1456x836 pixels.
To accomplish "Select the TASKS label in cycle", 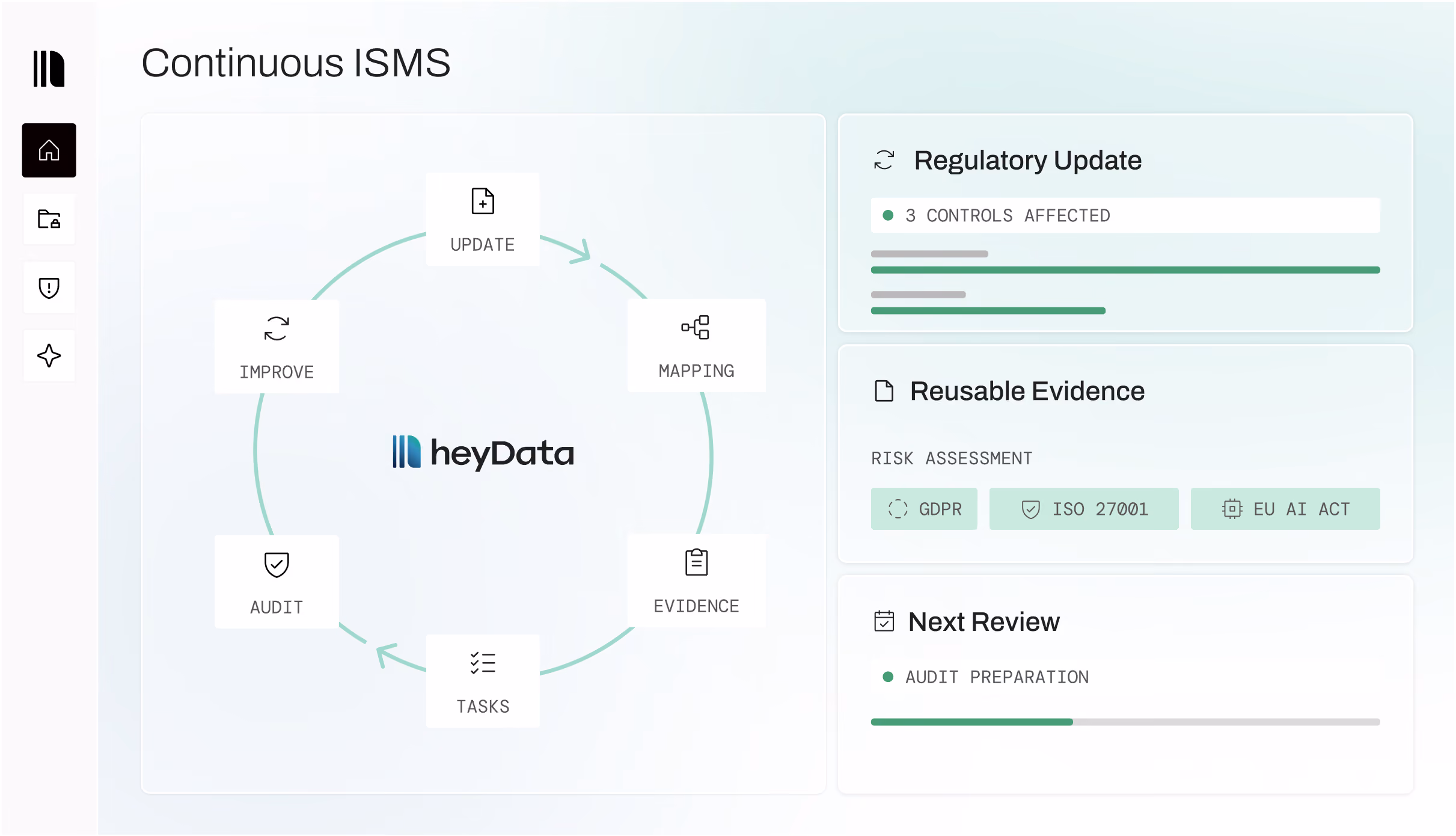I will (483, 707).
